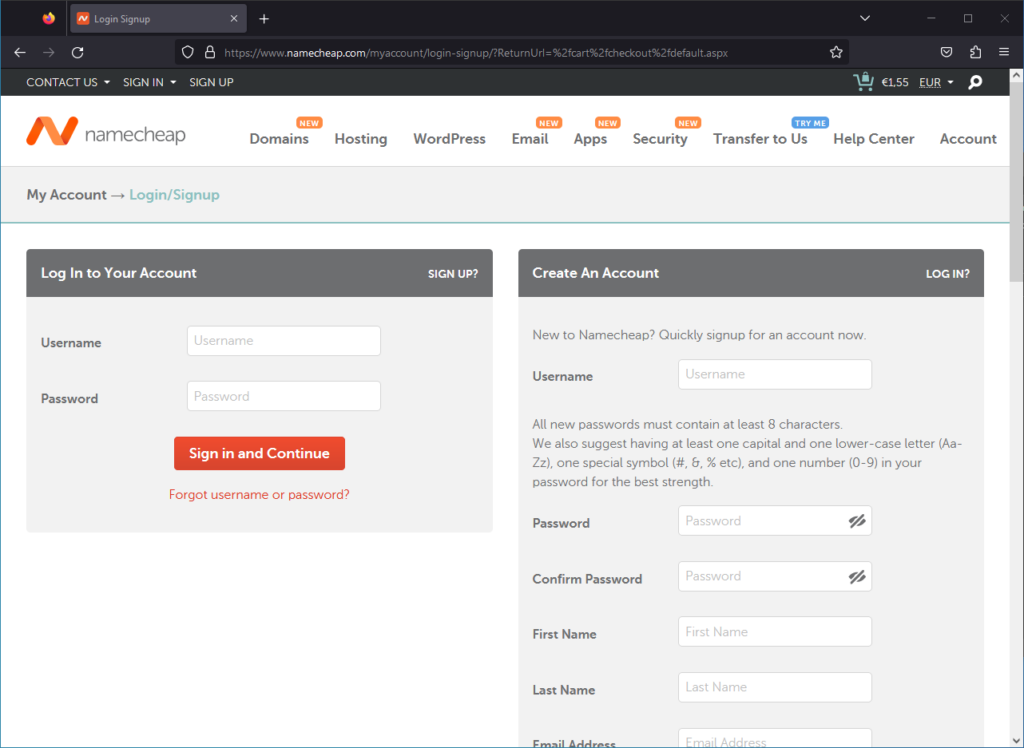Open site search with the magnifier icon

coord(975,82)
